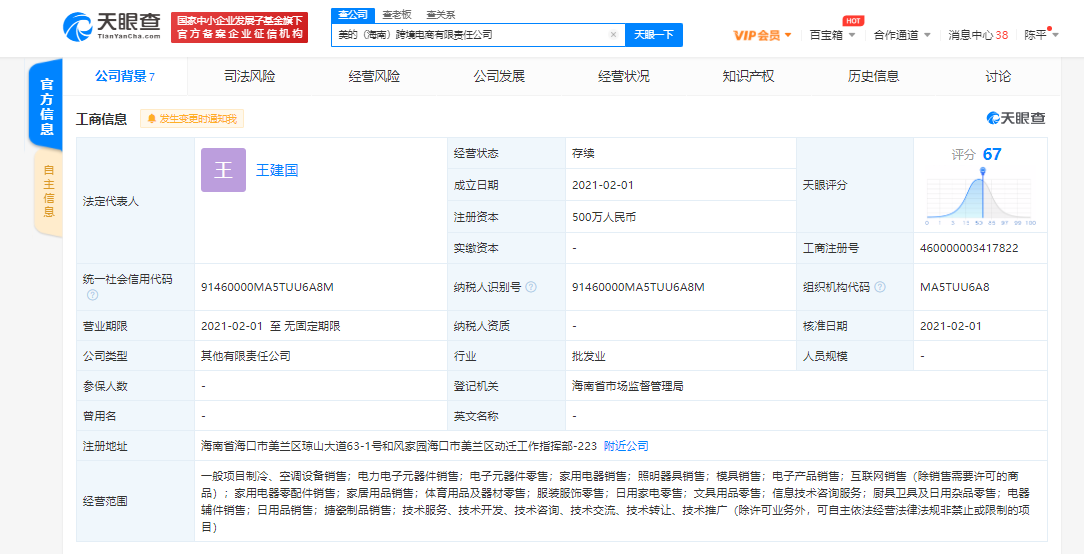Screen dimensions: 1084x554
Task: Open the VIP会员 dropdown
Action: pos(762,35)
